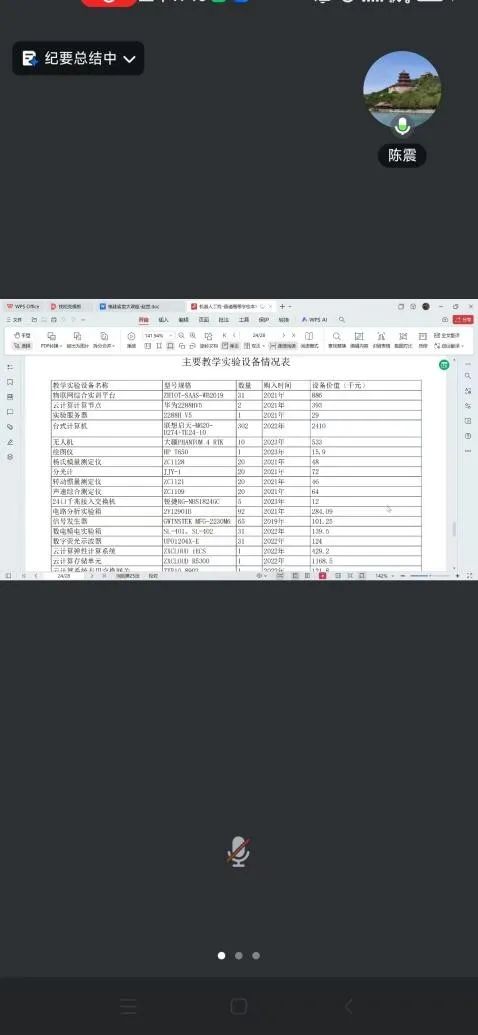Select the third page indicator dot

[256, 955]
